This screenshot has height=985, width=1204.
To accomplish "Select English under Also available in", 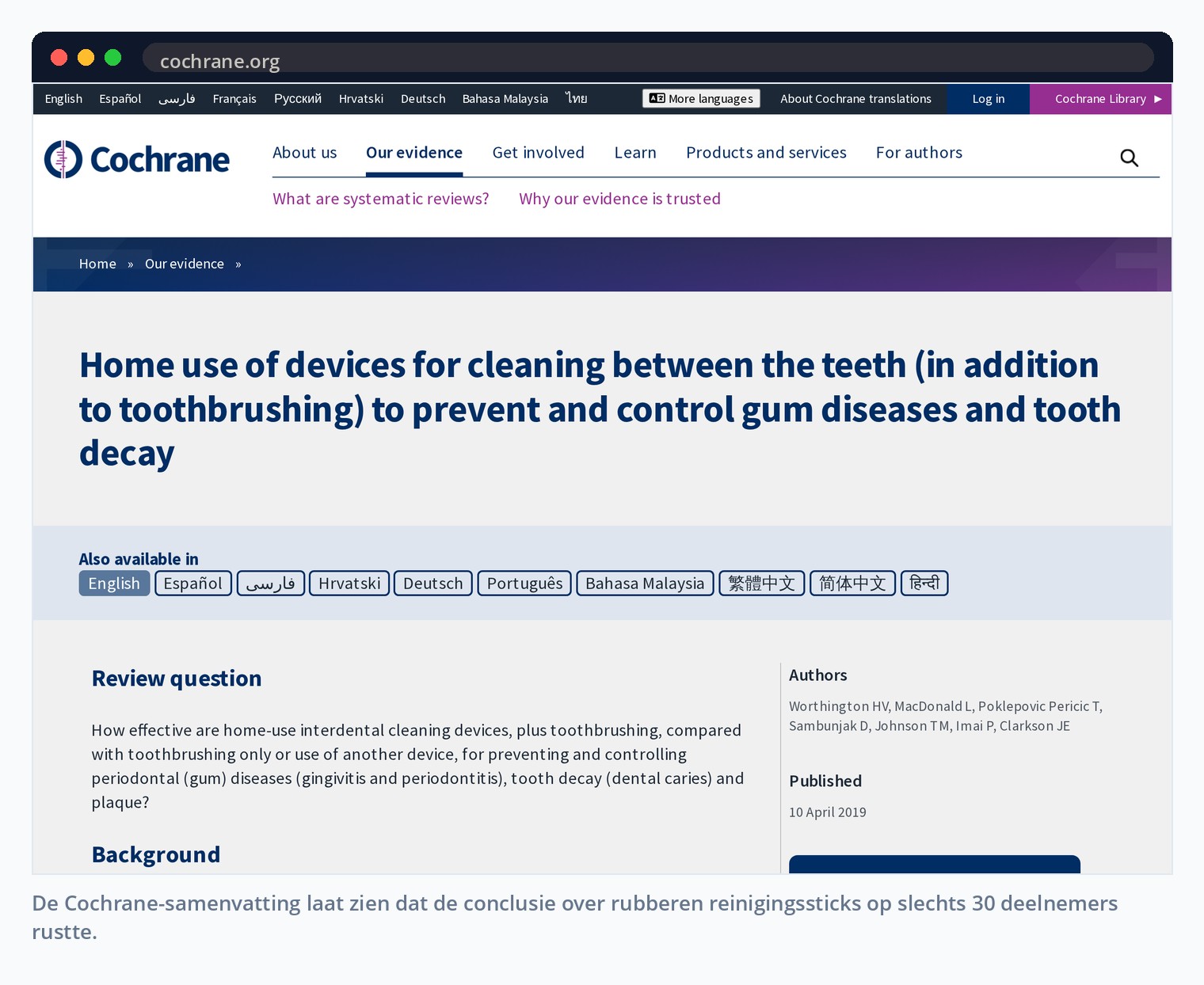I will [114, 584].
